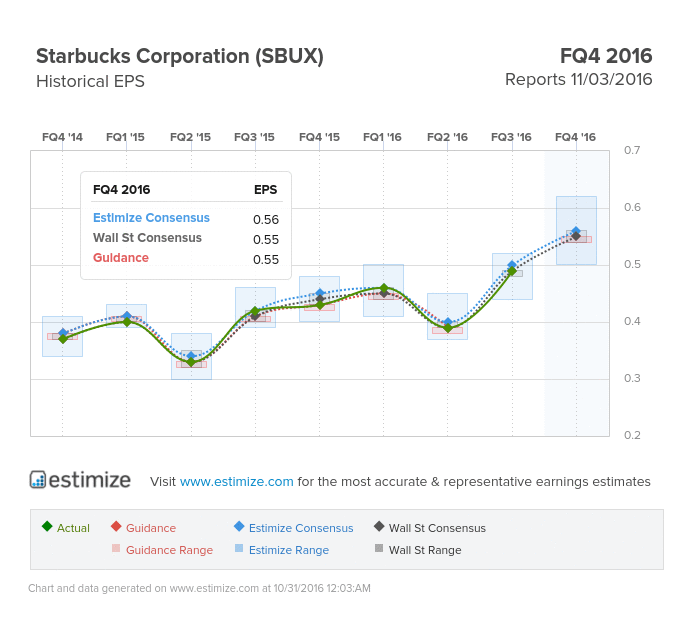Click the dark Wall St Consensus legend diamond
The width and height of the screenshot is (685, 620).
(379, 526)
